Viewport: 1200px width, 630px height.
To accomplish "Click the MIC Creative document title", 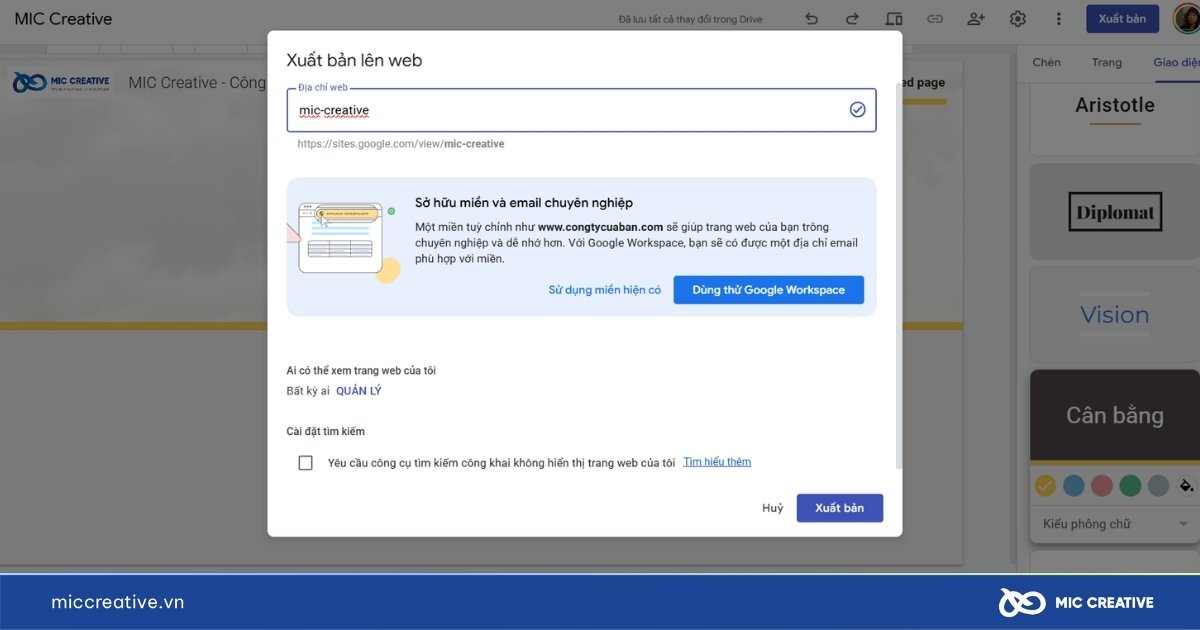I will pyautogui.click(x=63, y=19).
